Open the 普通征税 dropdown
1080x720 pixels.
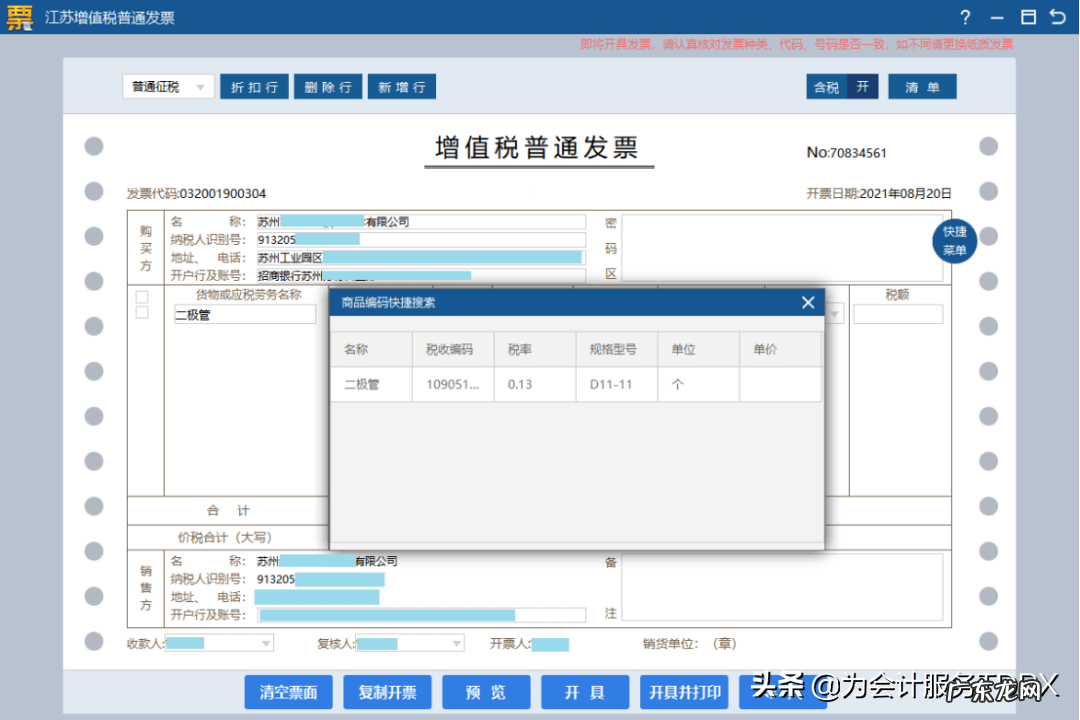tap(167, 87)
